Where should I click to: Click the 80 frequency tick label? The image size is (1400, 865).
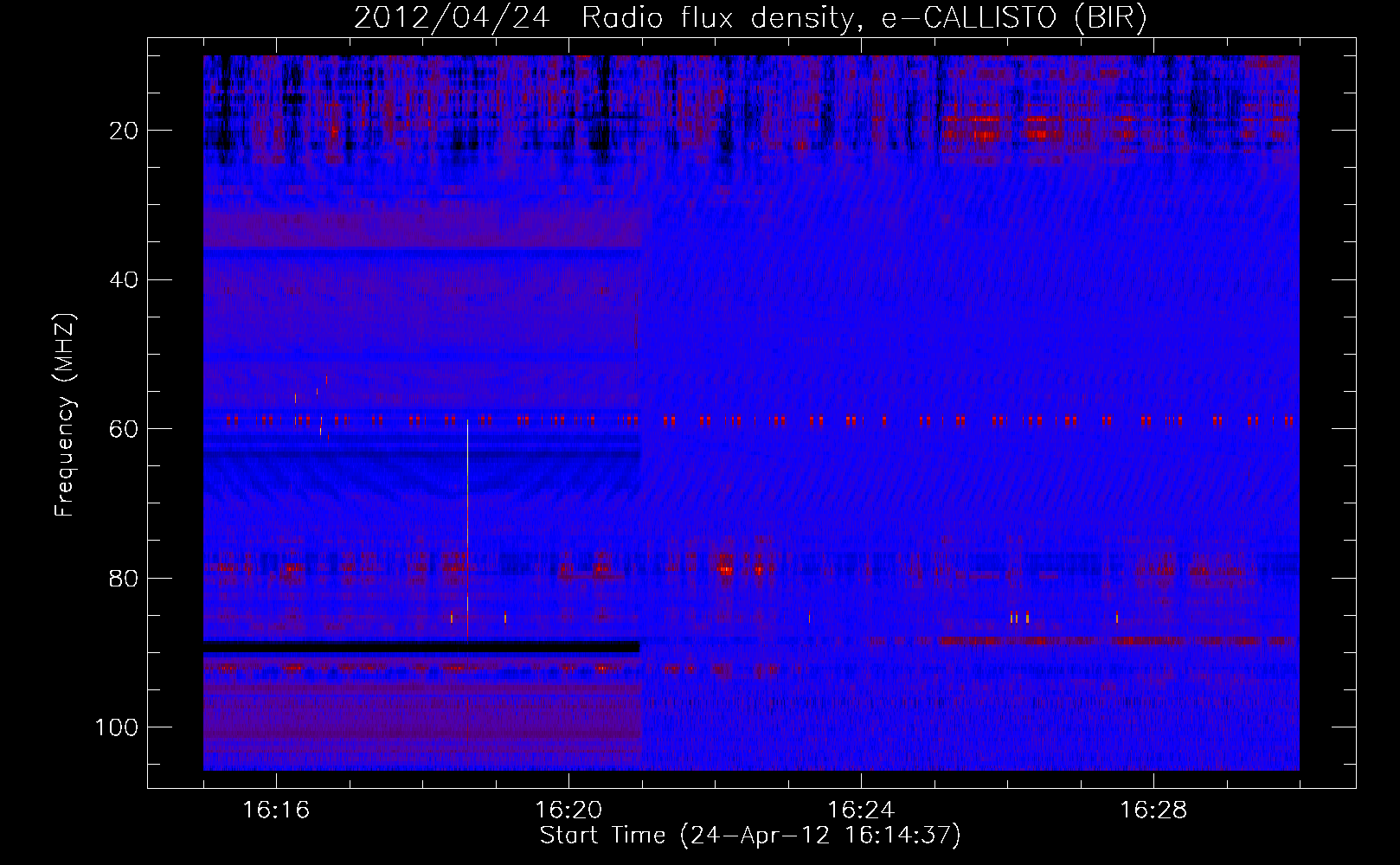(x=125, y=578)
